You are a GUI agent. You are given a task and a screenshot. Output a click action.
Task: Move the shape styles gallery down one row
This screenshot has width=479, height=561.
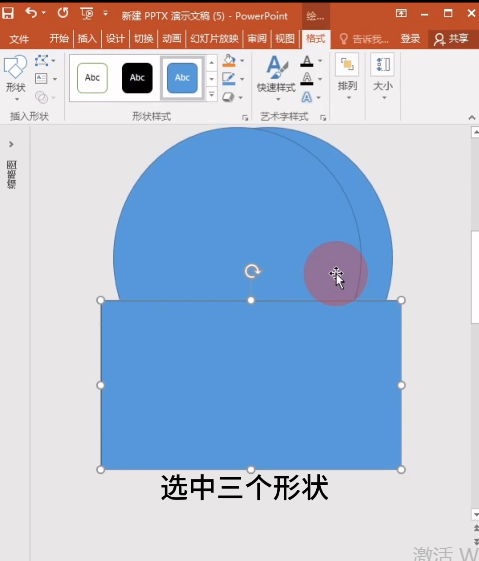point(212,79)
